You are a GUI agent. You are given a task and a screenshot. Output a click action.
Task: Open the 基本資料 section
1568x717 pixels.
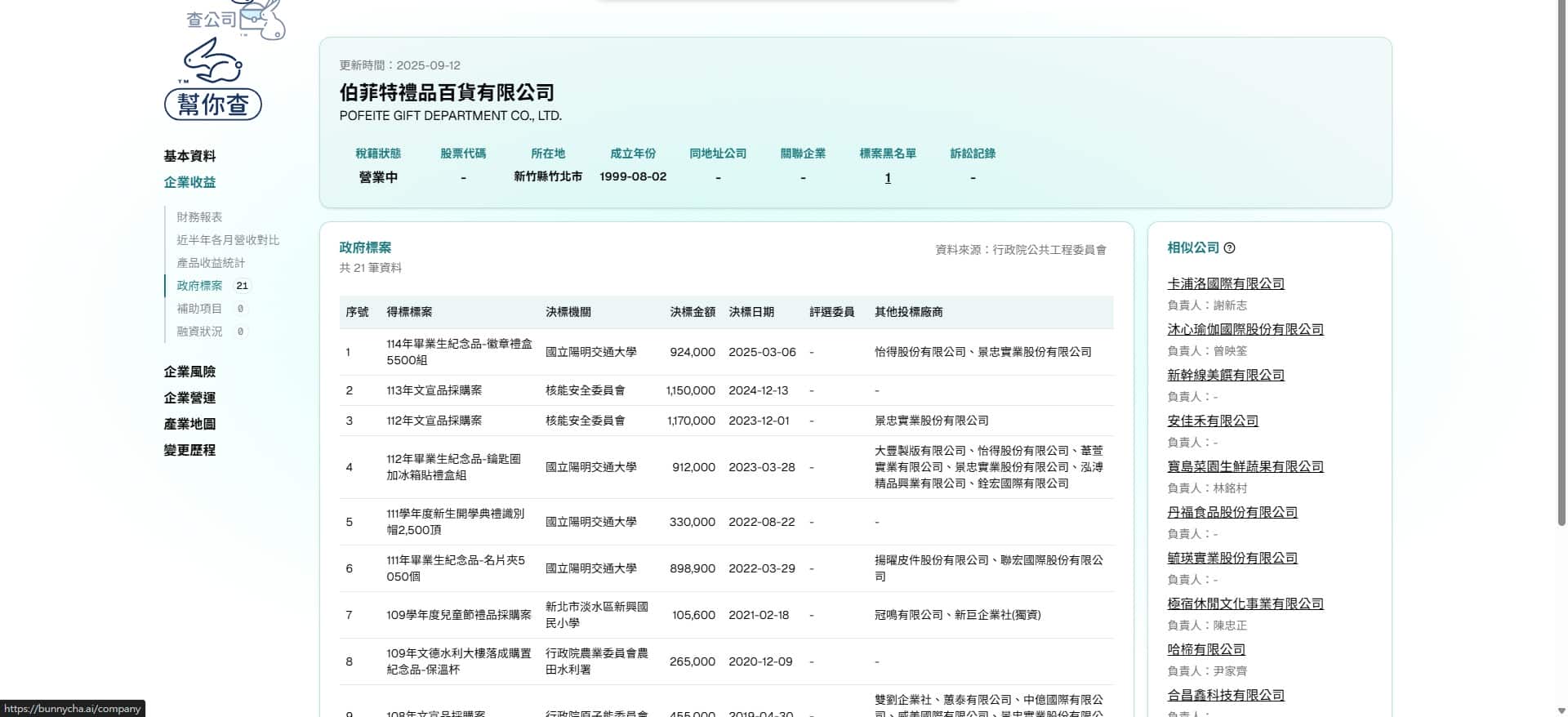tap(189, 156)
